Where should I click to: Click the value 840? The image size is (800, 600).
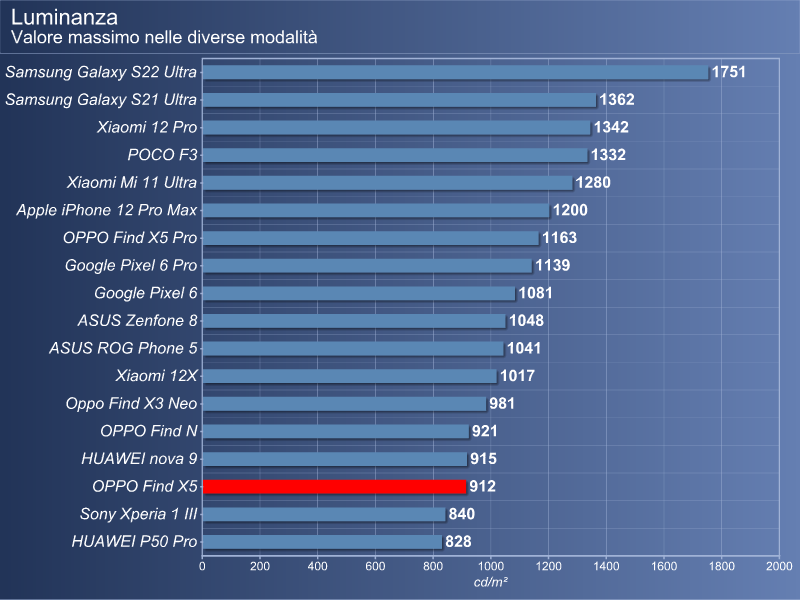click(x=462, y=514)
